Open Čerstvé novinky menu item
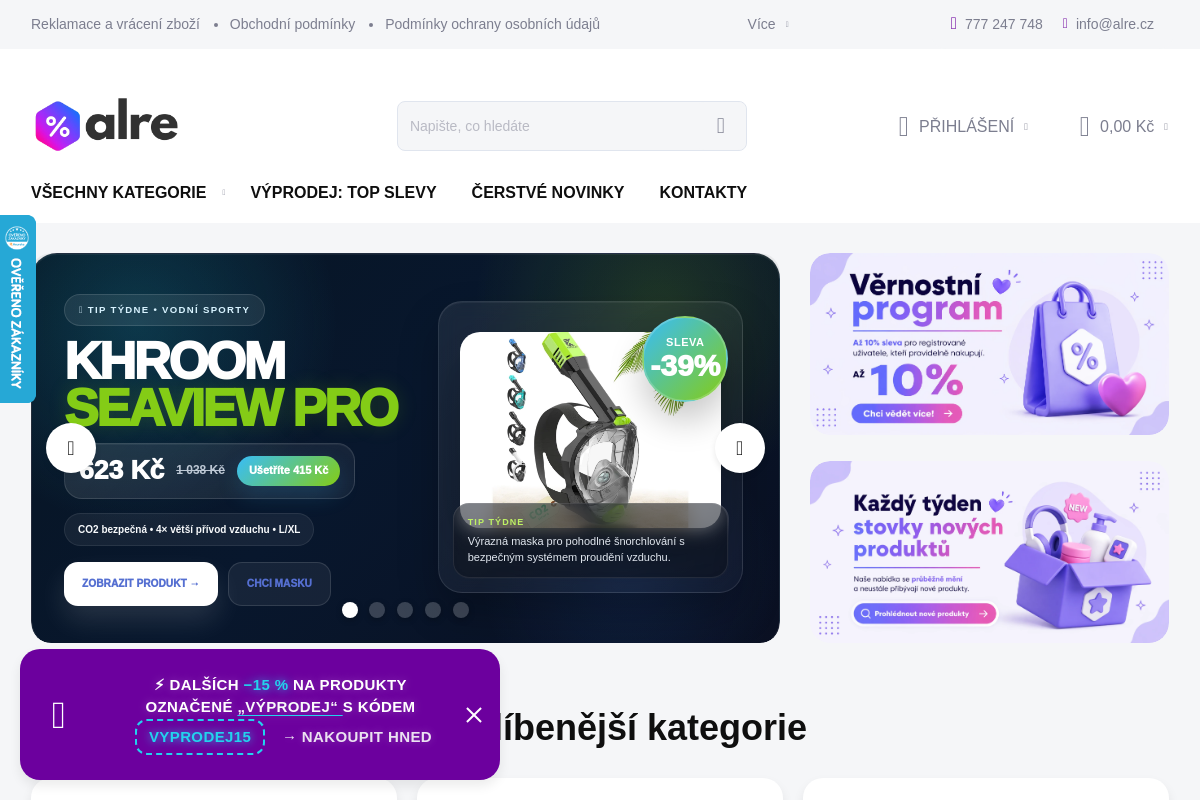The width and height of the screenshot is (1200, 800). pyautogui.click(x=548, y=193)
